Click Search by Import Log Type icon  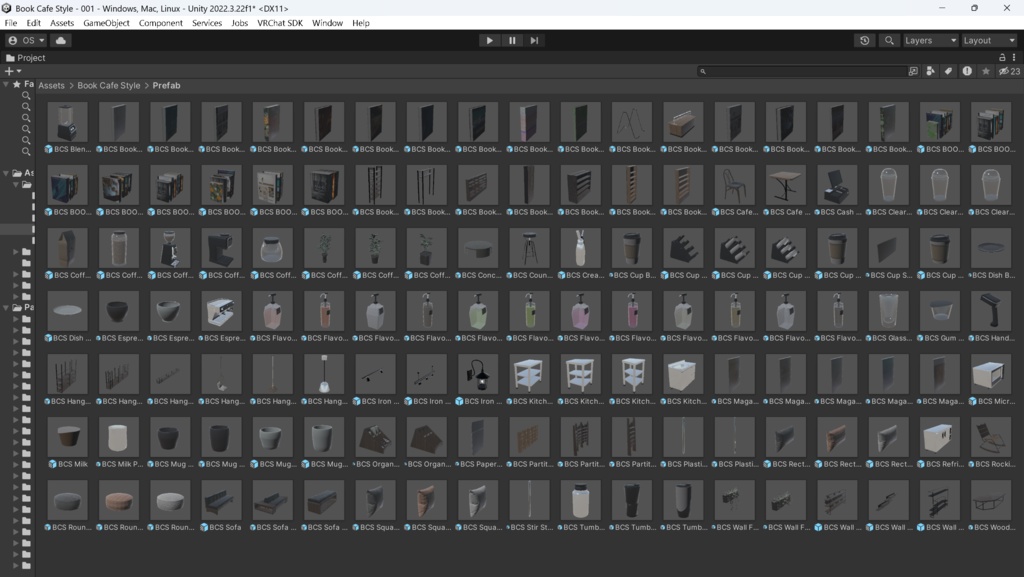point(967,71)
